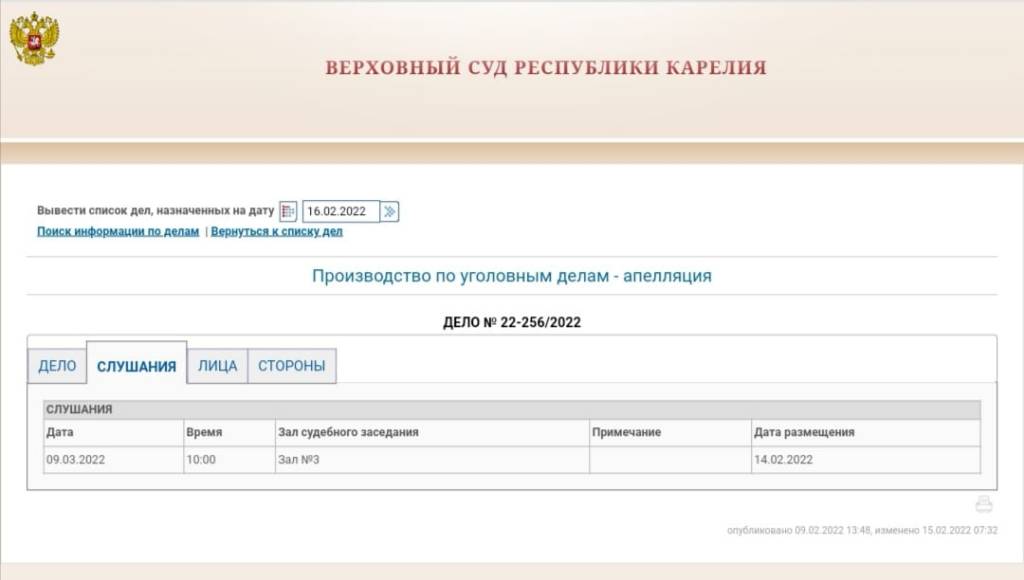Click the Russian coat of arms emblem
1024x580 pixels.
[34, 39]
